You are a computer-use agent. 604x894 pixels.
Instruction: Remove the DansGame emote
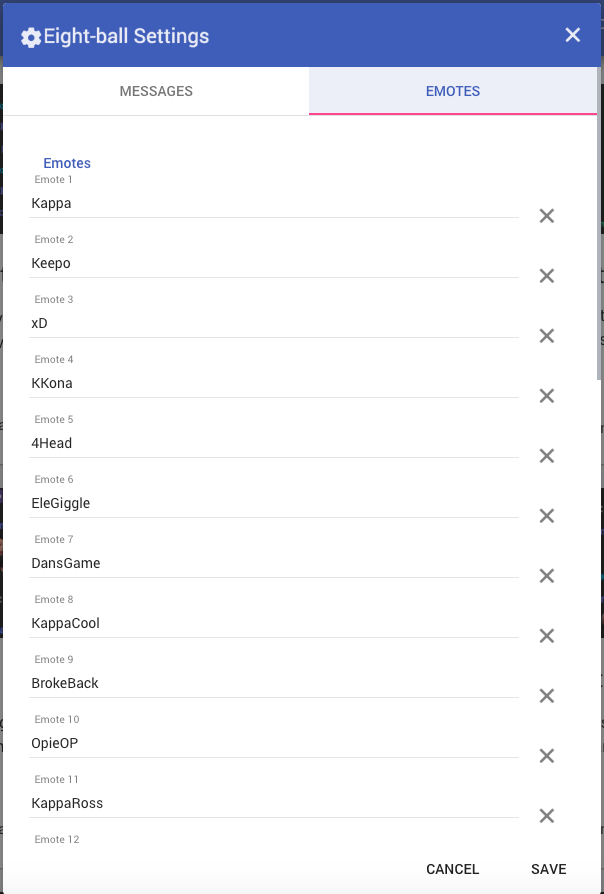(x=546, y=576)
